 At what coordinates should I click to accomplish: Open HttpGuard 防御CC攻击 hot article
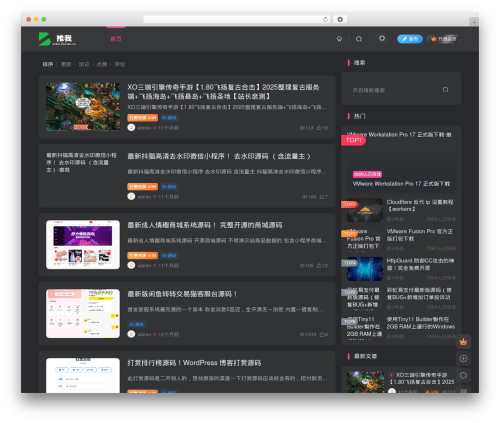pos(420,264)
